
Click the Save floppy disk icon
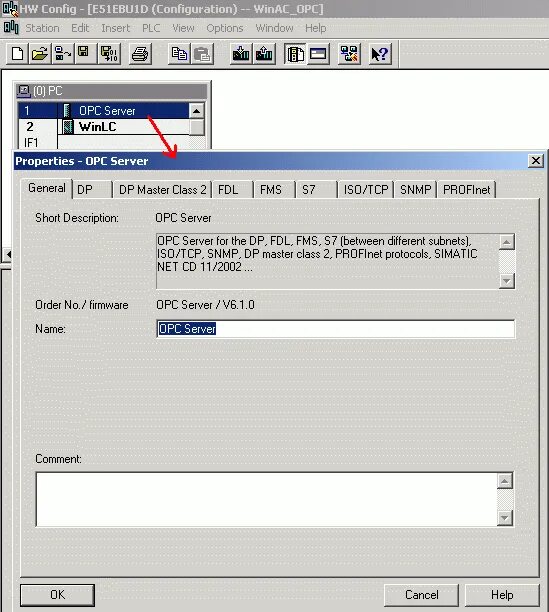tap(84, 54)
